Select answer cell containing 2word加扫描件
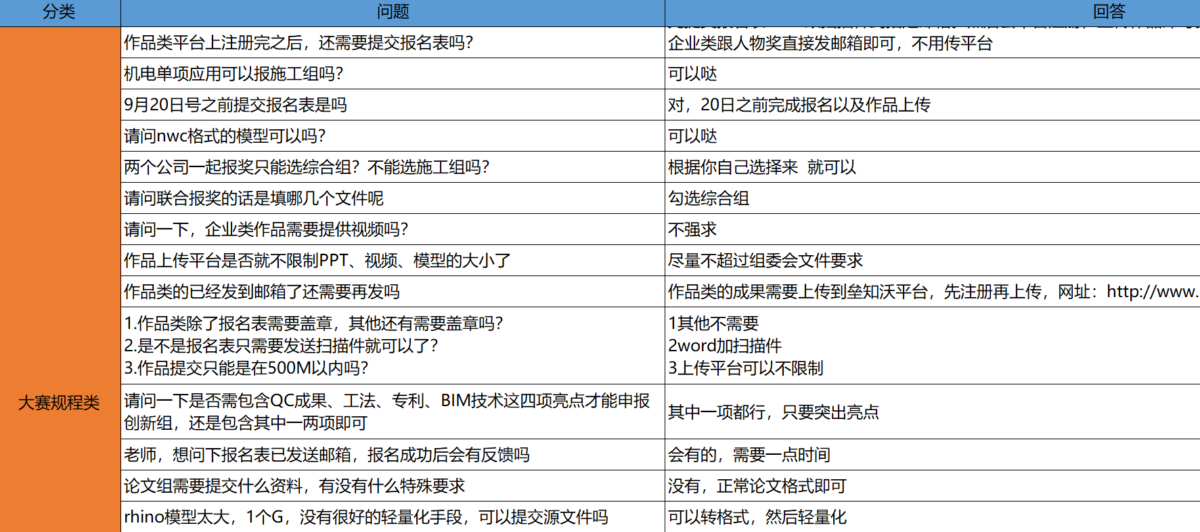 tap(932, 346)
